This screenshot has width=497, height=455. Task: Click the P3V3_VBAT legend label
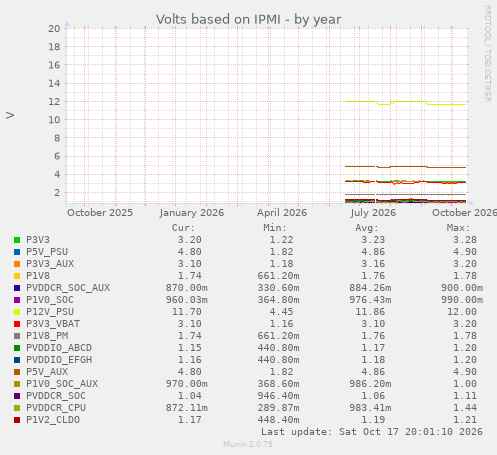point(53,324)
